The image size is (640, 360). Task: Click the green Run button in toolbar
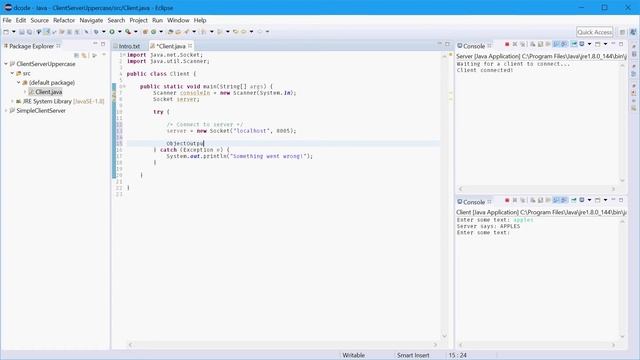[x=111, y=31]
